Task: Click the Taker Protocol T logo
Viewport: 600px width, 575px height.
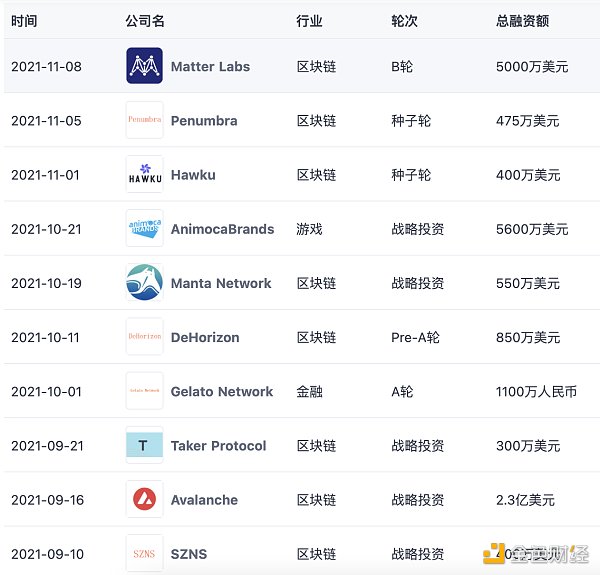Action: coord(144,445)
